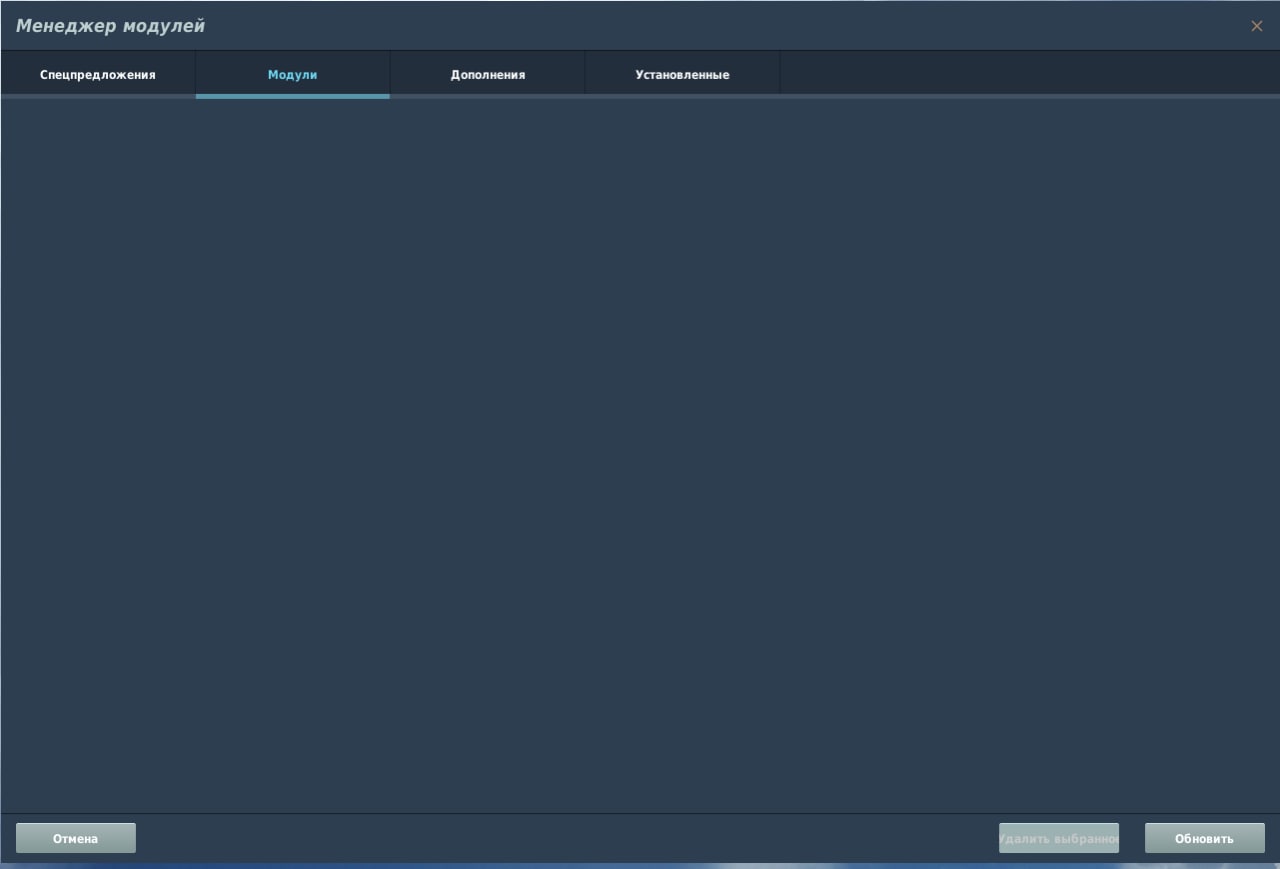Image resolution: width=1280 pixels, height=869 pixels.
Task: Close the Менеджер модулей window
Action: pos(1257,26)
